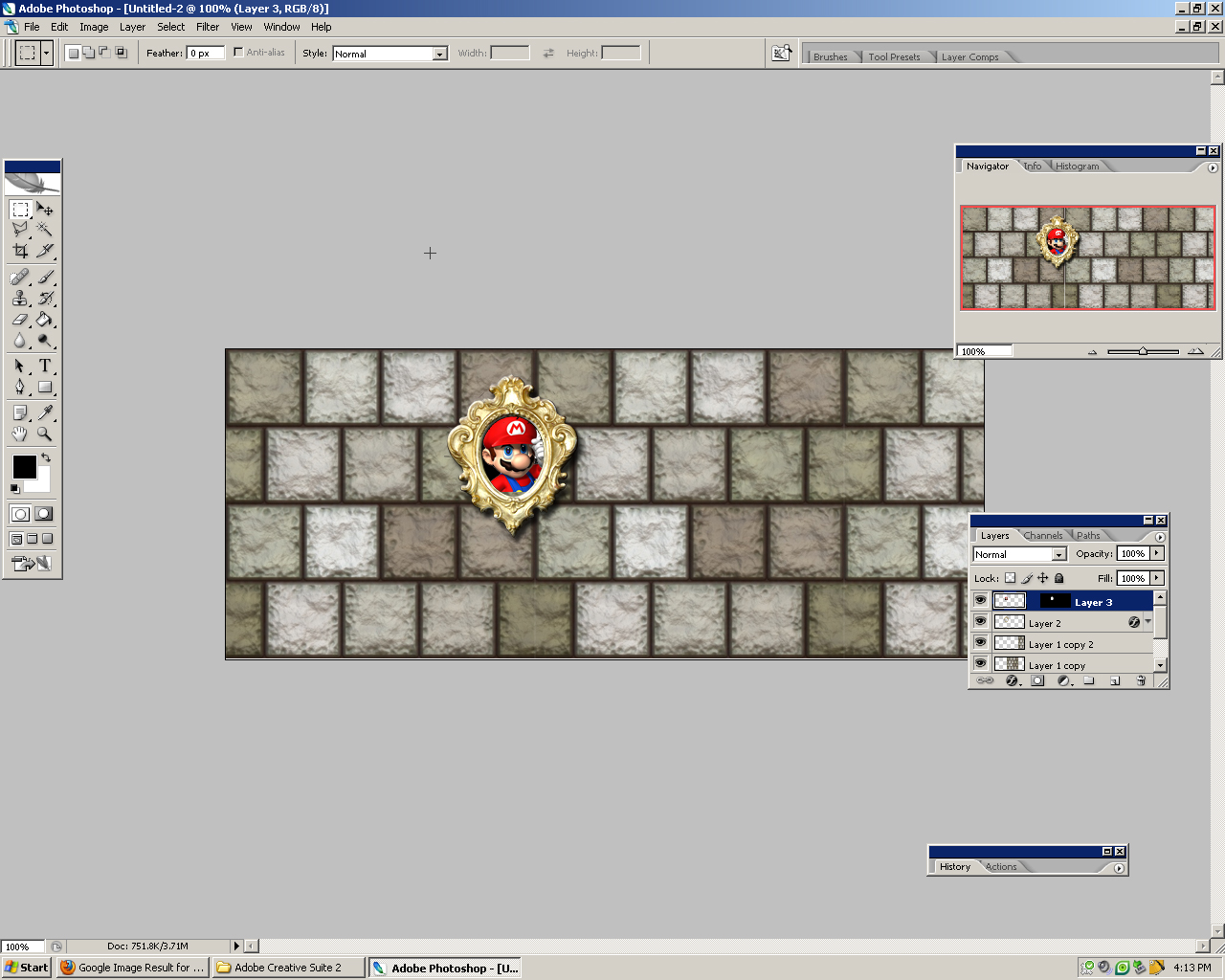
Task: Toggle lock position
Action: [1043, 578]
